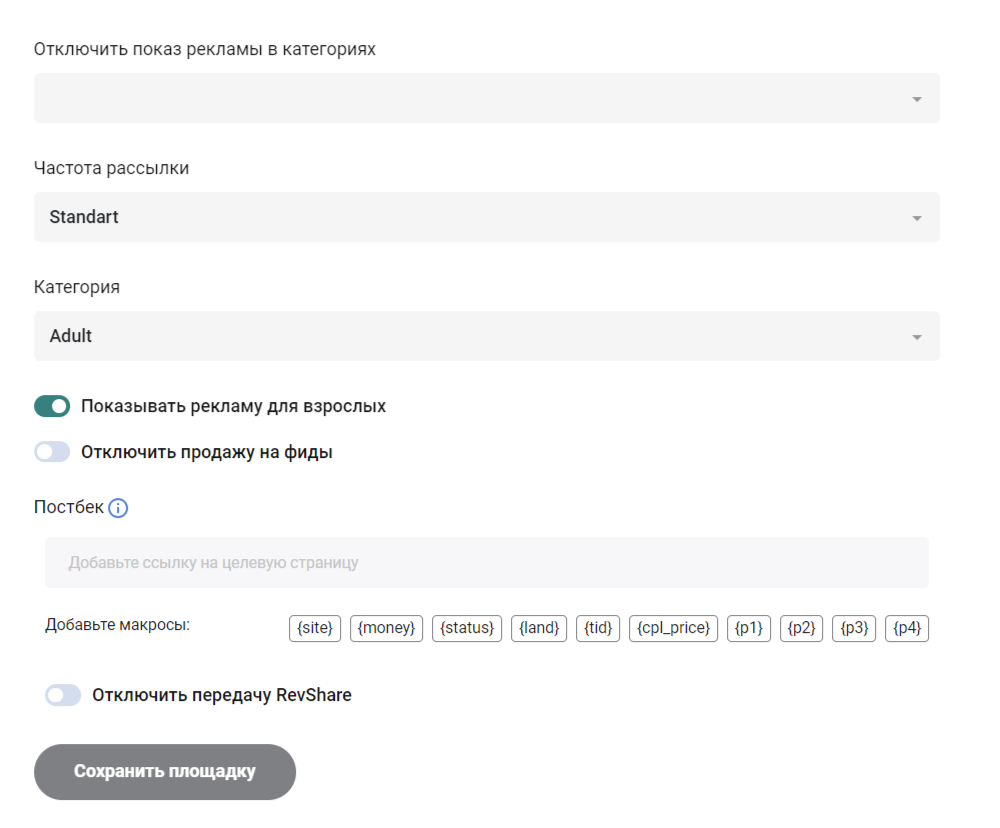Insert the {tid} macro

(x=598, y=628)
